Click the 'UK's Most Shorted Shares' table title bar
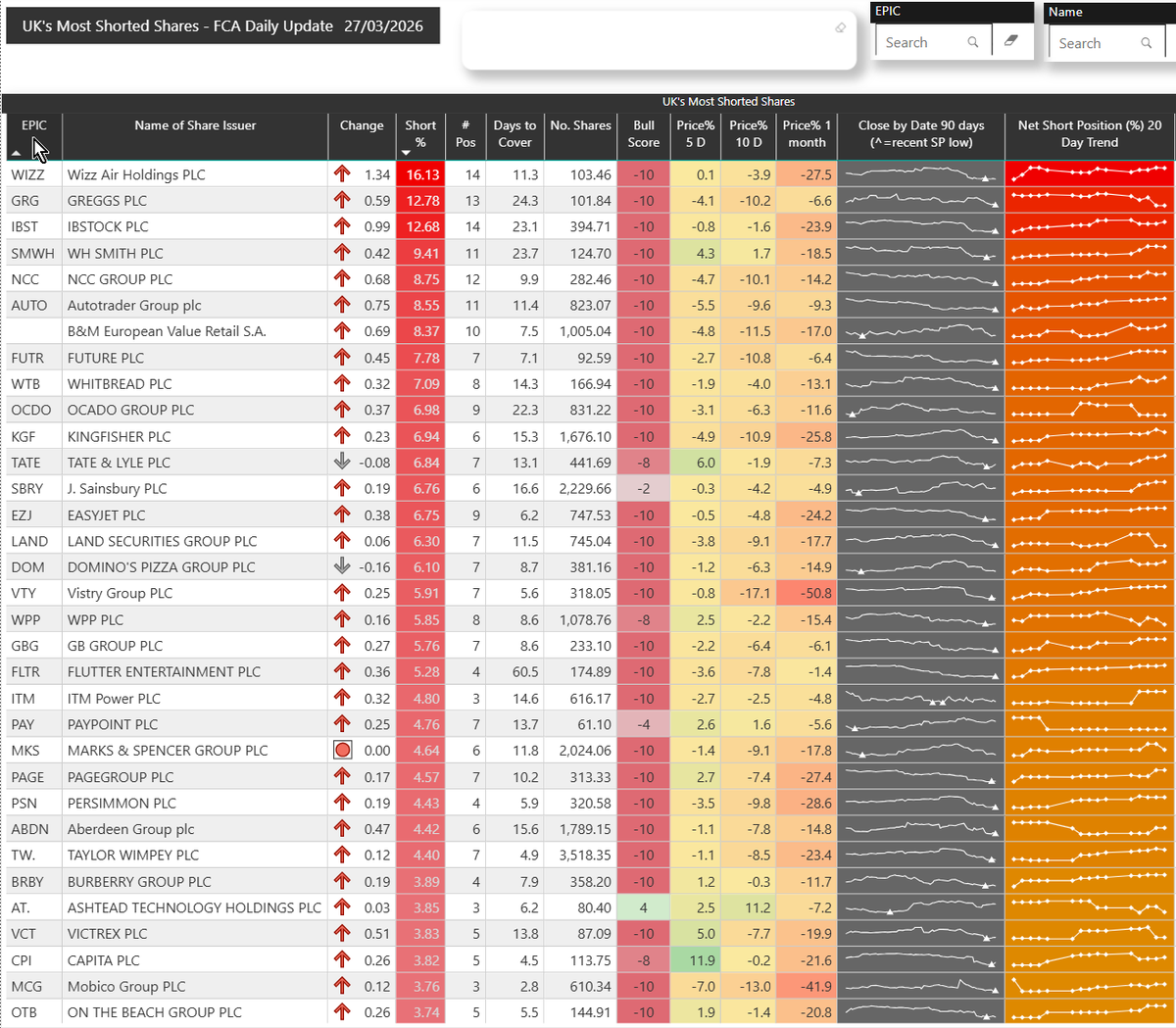 click(588, 102)
